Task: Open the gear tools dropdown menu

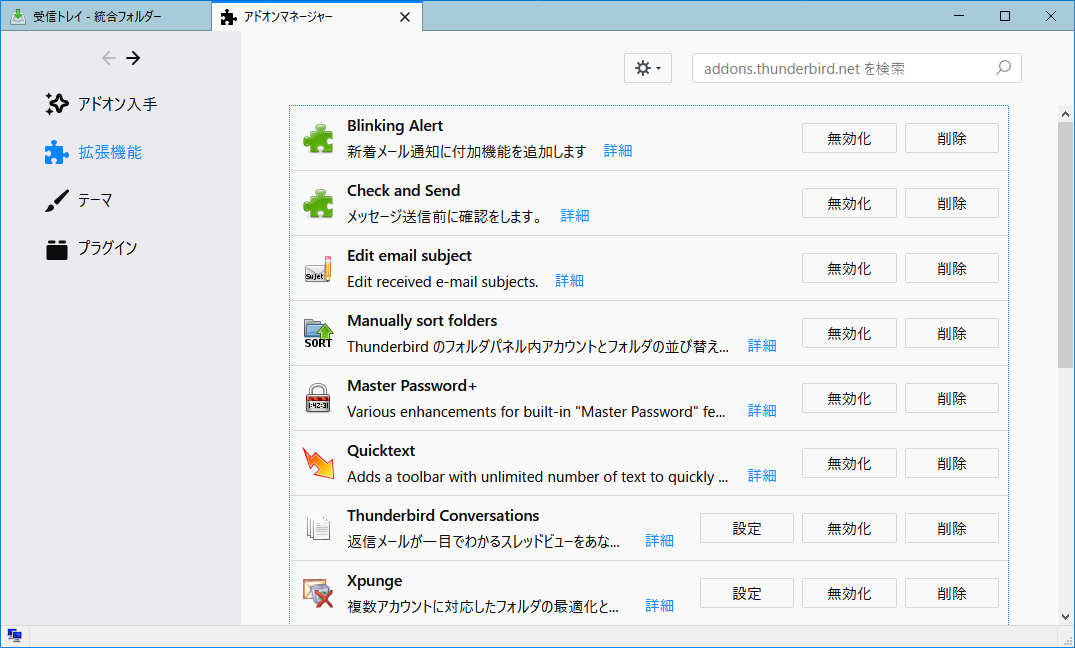Action: pyautogui.click(x=648, y=68)
